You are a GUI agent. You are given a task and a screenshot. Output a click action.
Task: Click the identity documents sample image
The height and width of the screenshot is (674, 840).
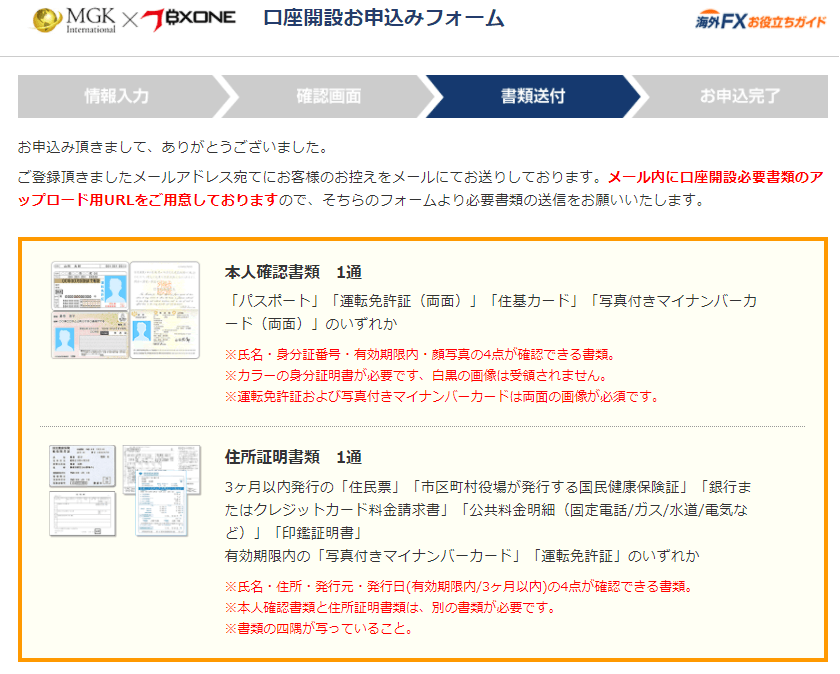pyautogui.click(x=125, y=310)
